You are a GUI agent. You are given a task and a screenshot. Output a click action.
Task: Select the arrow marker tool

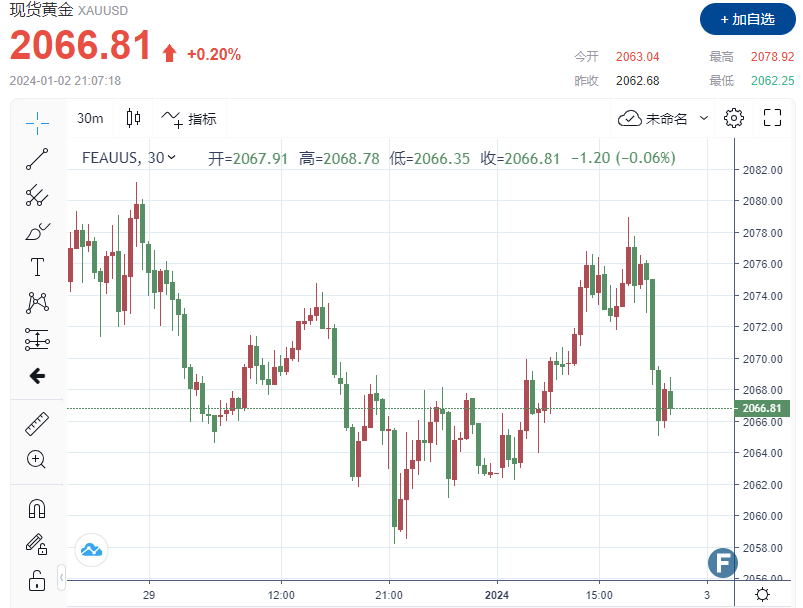click(36, 375)
